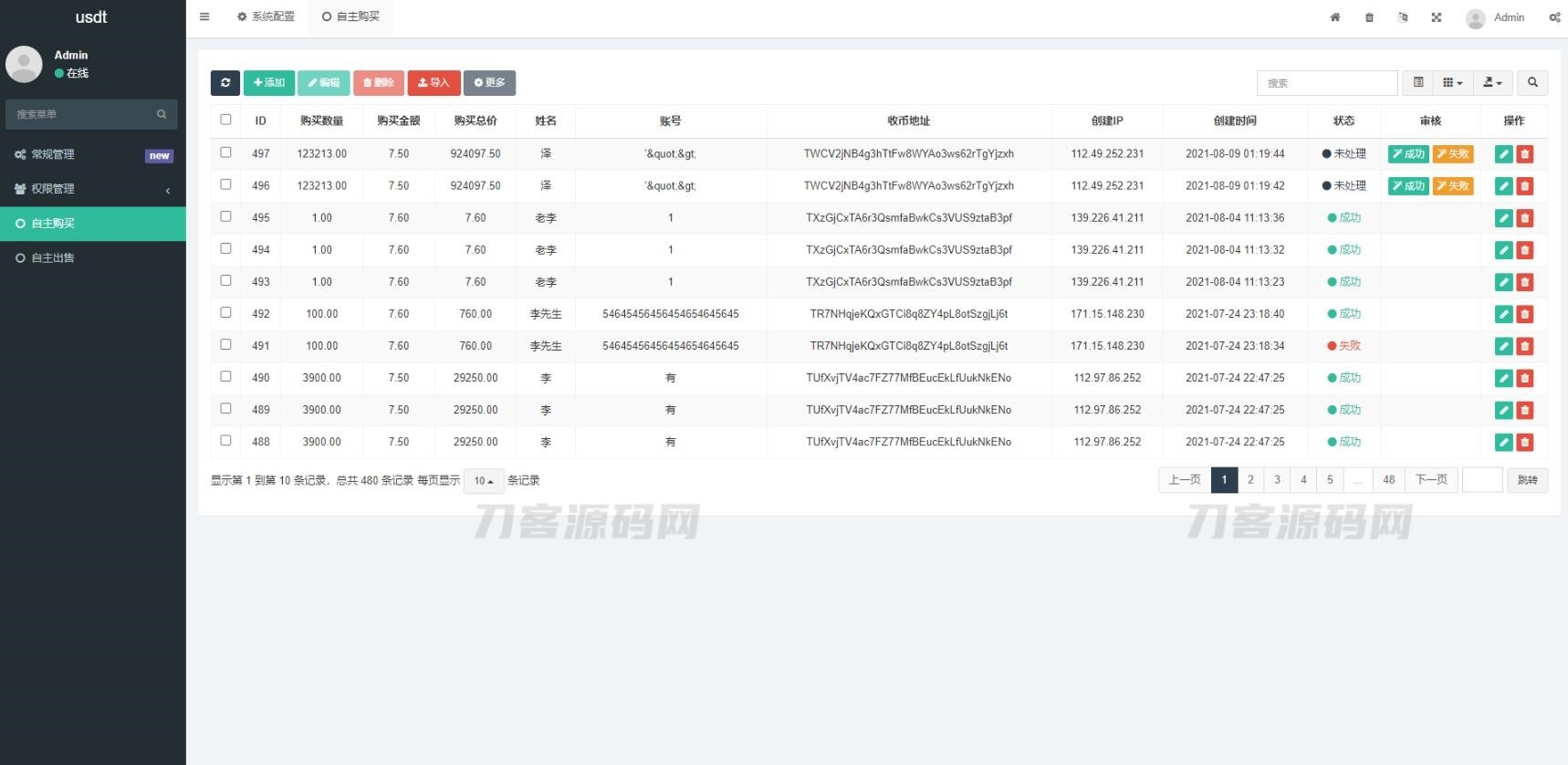
Task: Edit row 489 with green pencil icon
Action: 1504,410
